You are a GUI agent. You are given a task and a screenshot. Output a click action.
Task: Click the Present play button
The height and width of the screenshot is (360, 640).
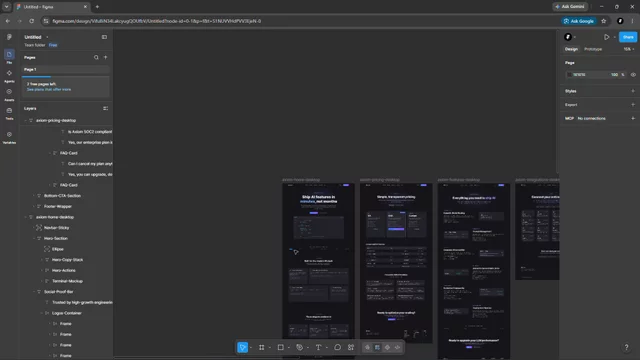pos(607,37)
